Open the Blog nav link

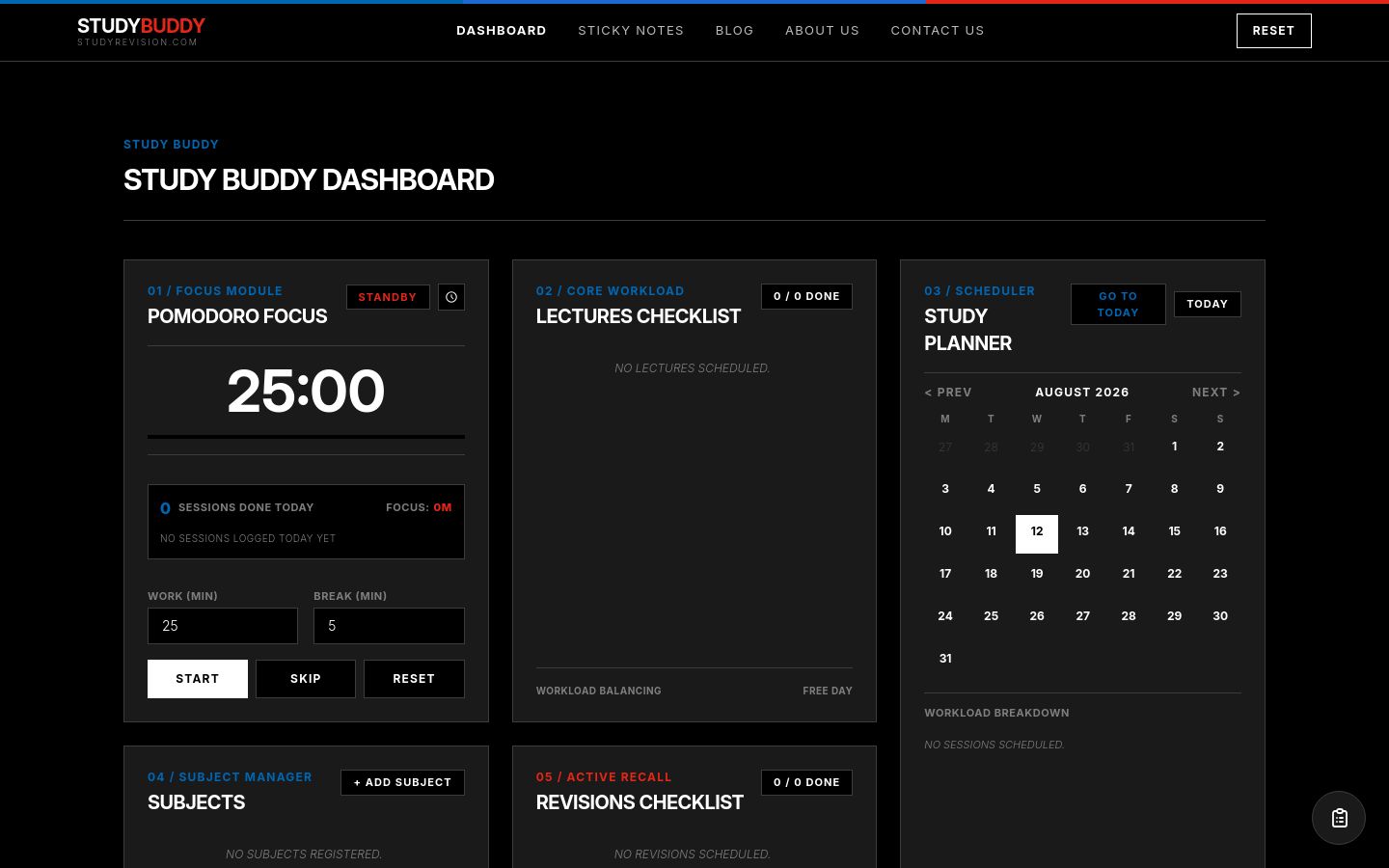(734, 31)
